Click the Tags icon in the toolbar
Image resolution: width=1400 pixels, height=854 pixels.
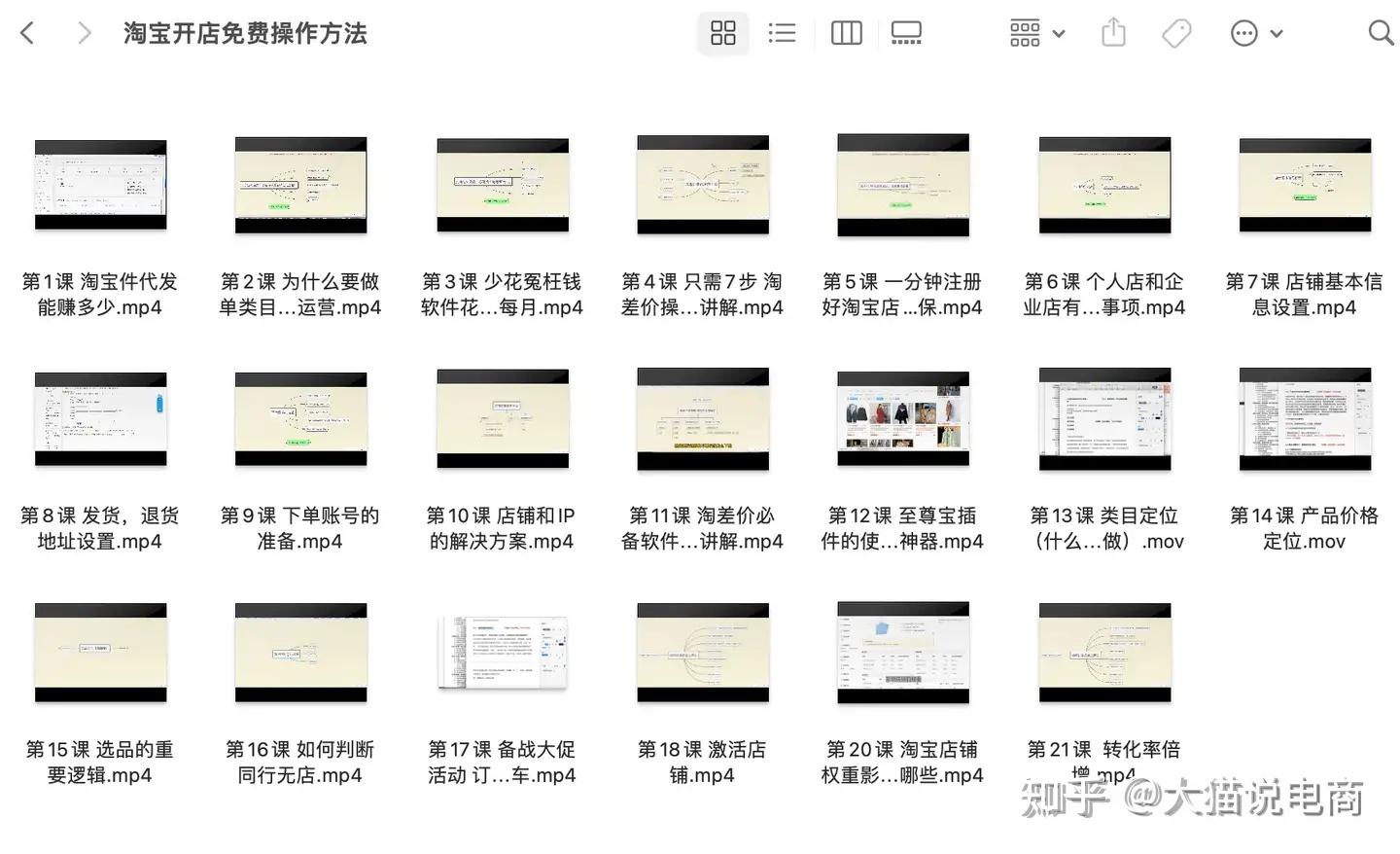point(1176,33)
